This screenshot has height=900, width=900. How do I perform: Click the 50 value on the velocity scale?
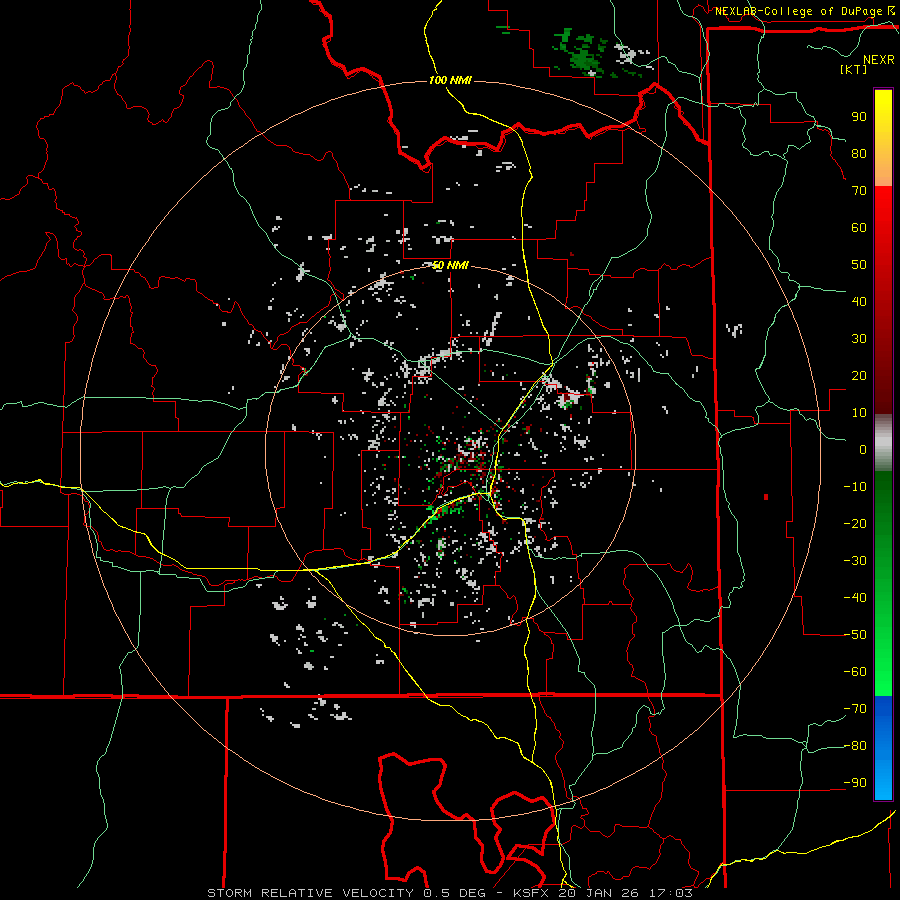tap(859, 265)
